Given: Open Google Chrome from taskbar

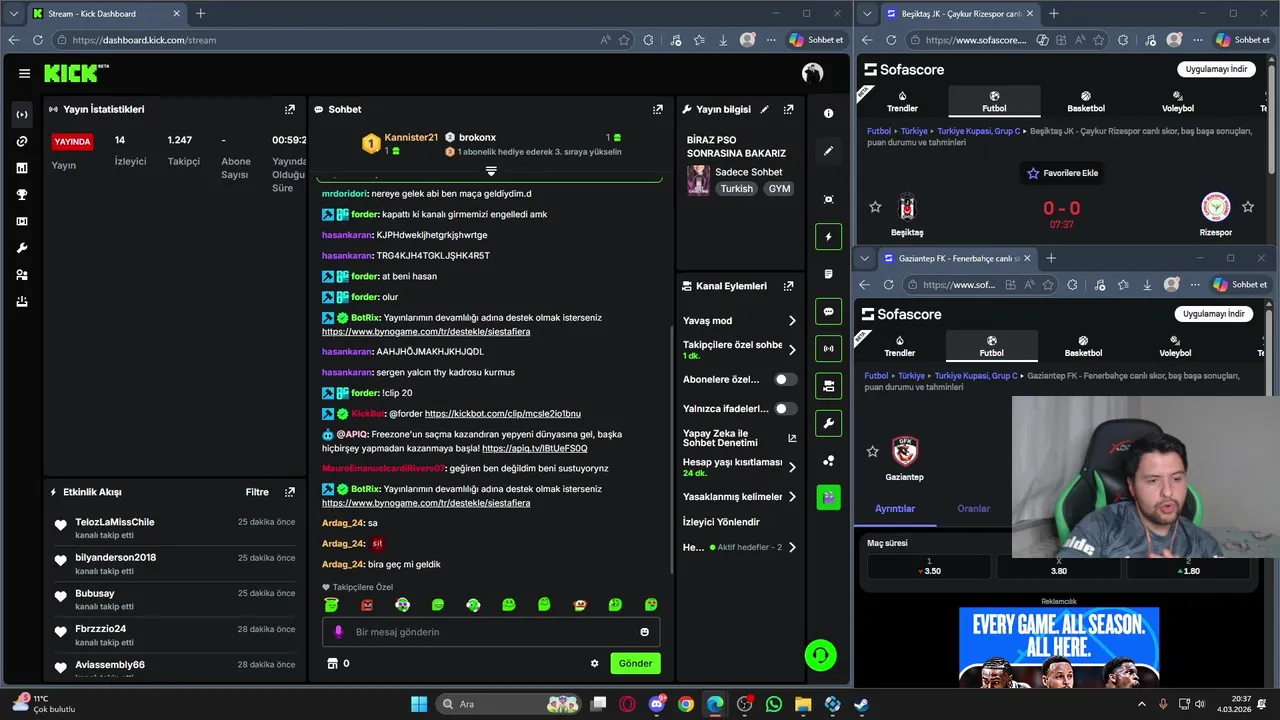Looking at the screenshot, I should coord(686,704).
